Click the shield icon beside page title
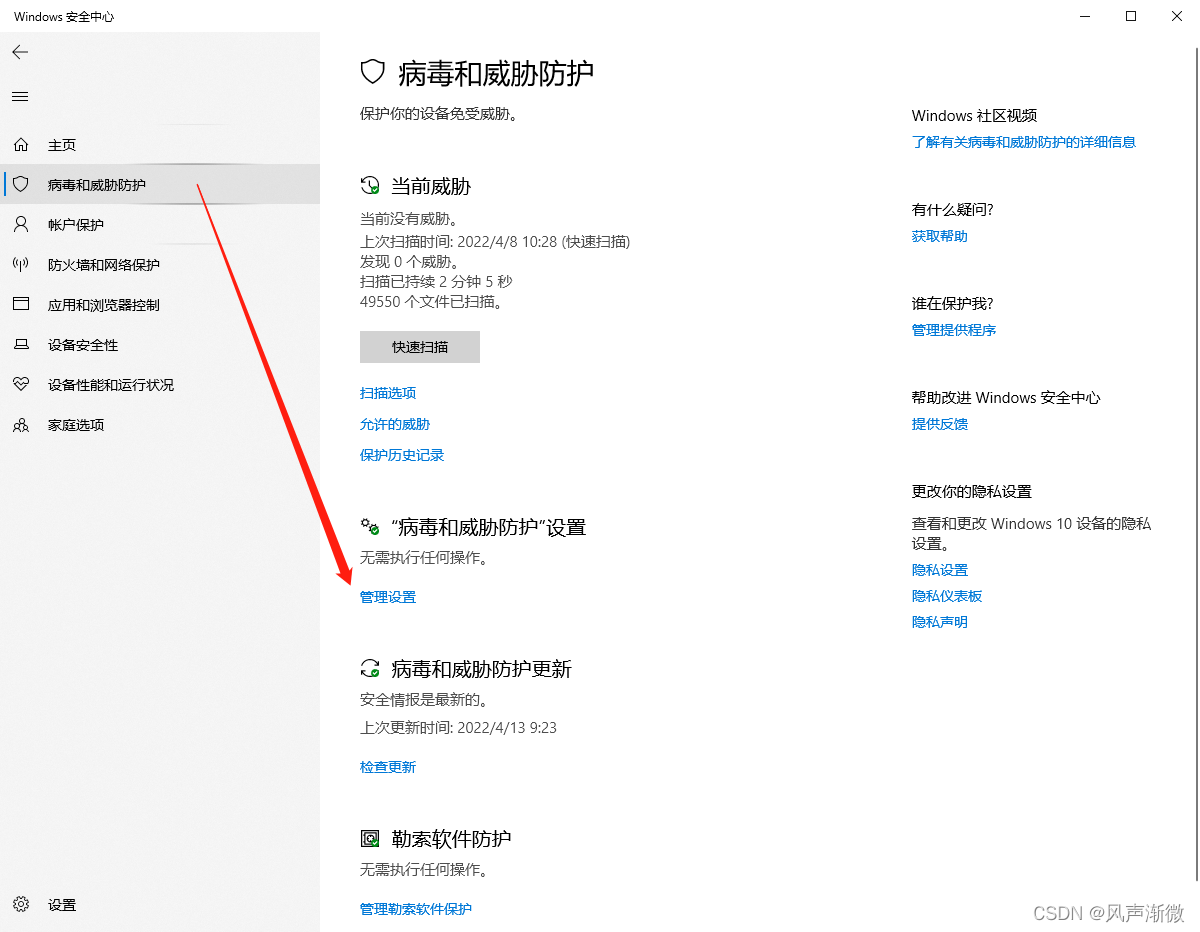The width and height of the screenshot is (1200, 932). tap(373, 72)
